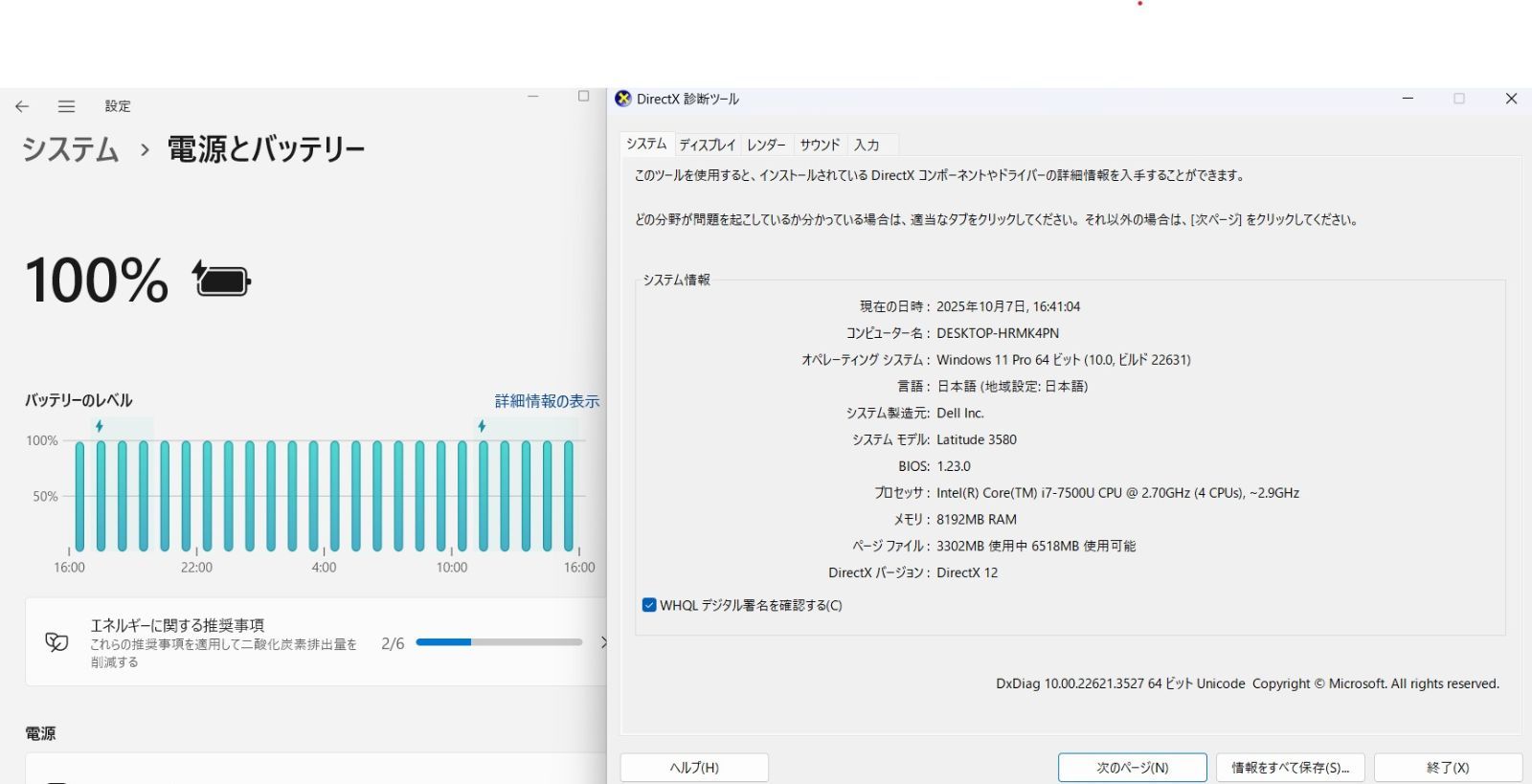Image resolution: width=1532 pixels, height=784 pixels.
Task: Click the current date value 2025年10月7日
Action: click(1008, 307)
